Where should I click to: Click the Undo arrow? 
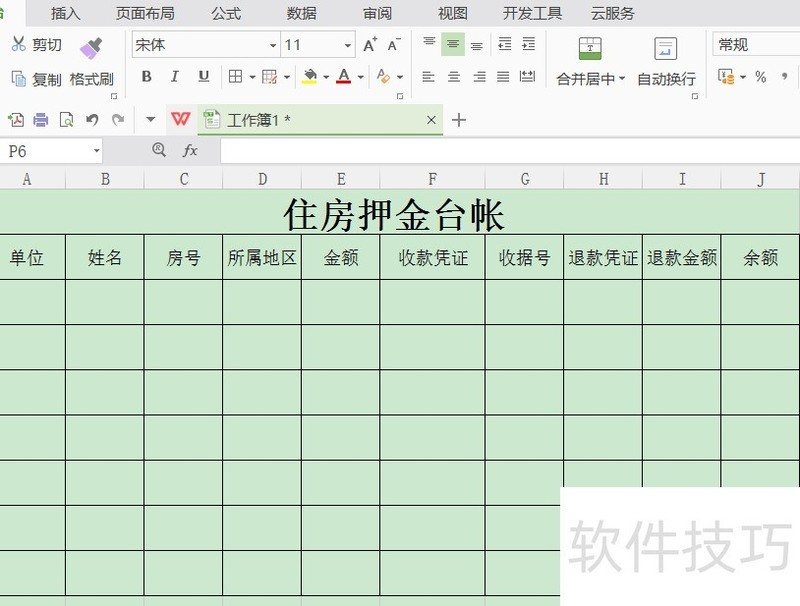[92, 120]
